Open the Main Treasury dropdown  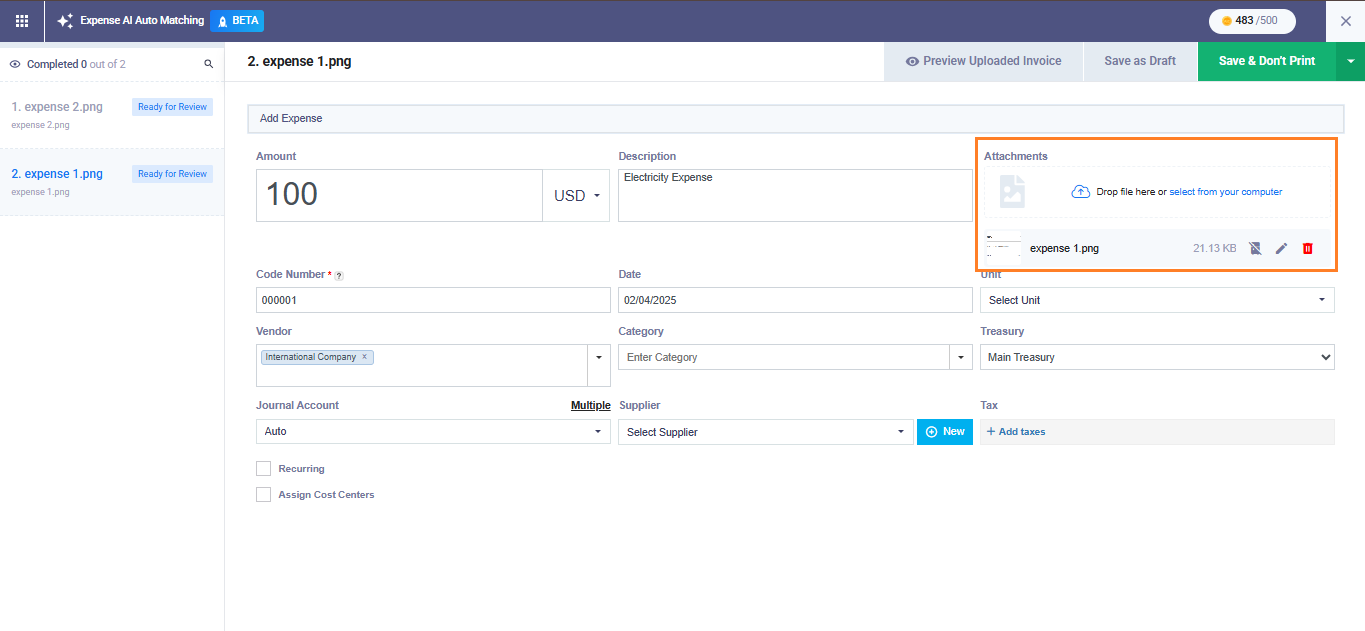(x=1156, y=357)
